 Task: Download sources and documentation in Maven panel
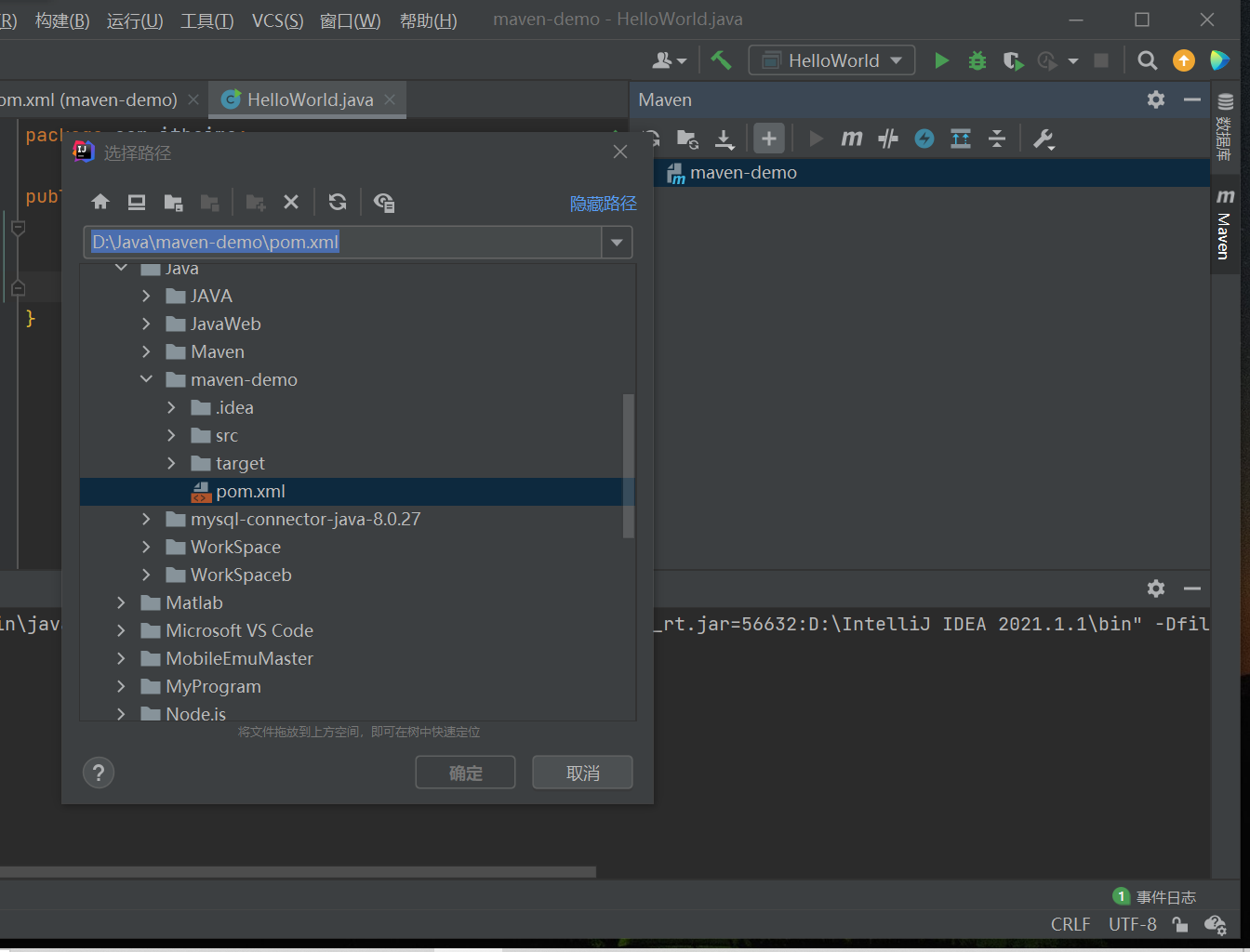click(x=725, y=139)
